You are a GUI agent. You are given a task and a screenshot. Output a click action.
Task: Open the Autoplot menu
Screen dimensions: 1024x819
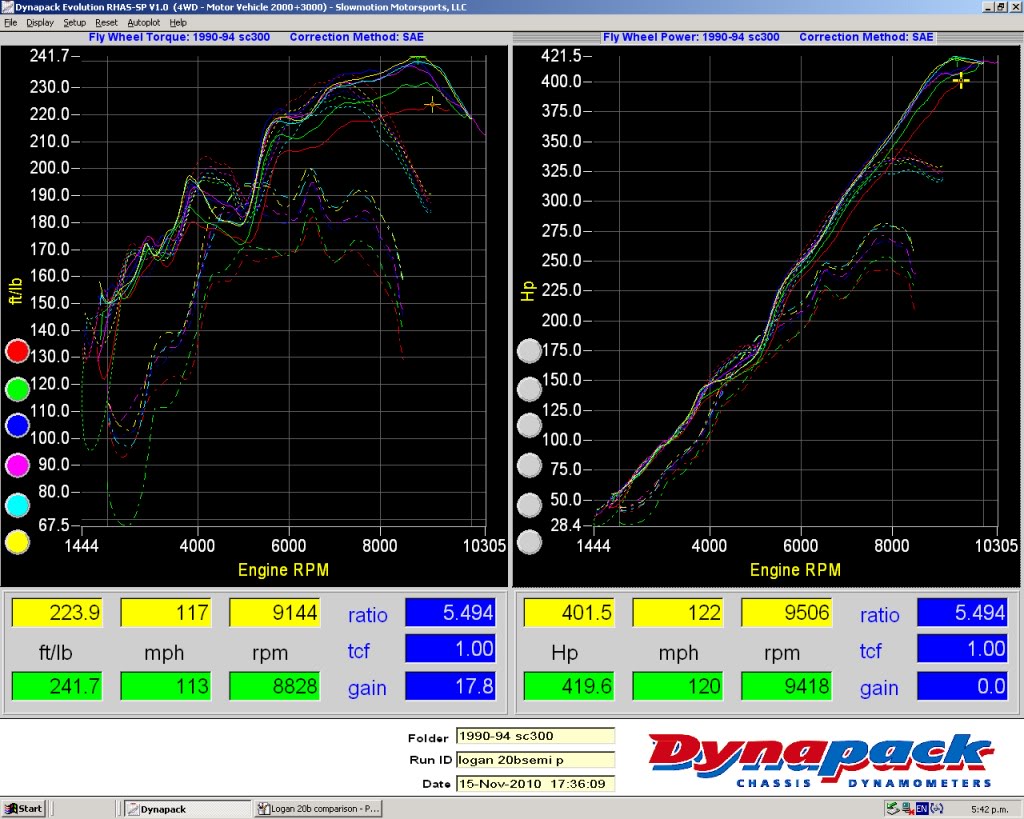[144, 23]
